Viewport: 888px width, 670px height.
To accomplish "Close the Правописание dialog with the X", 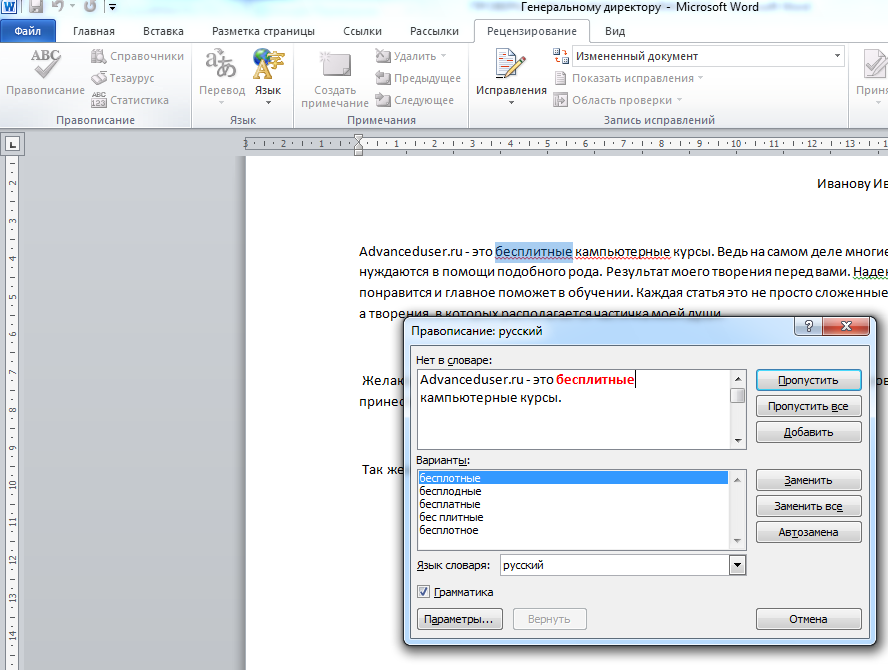I will point(846,326).
